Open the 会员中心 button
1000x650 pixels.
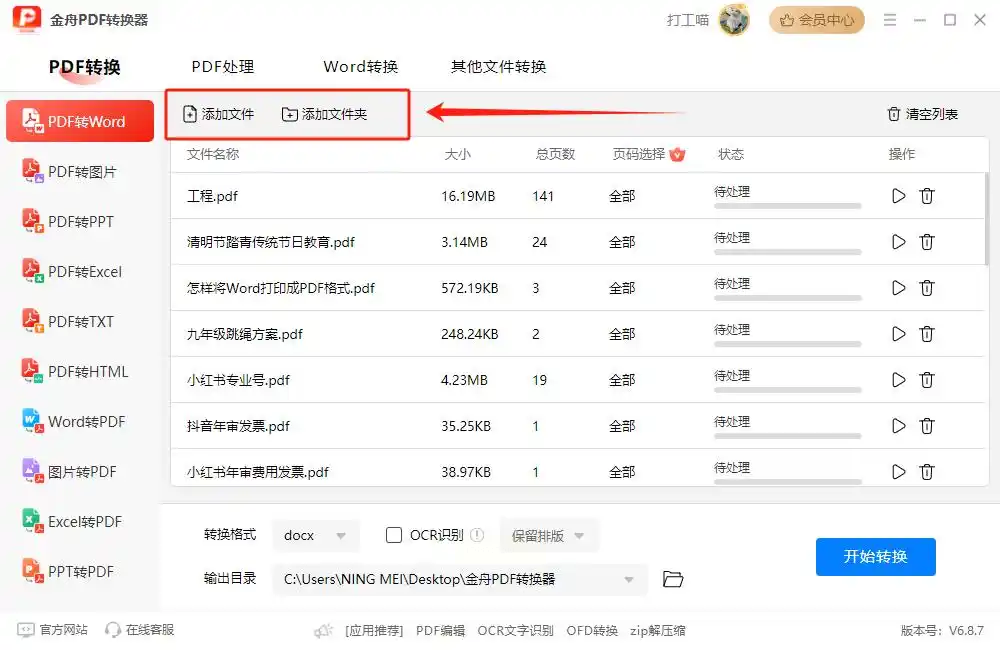[x=816, y=20]
